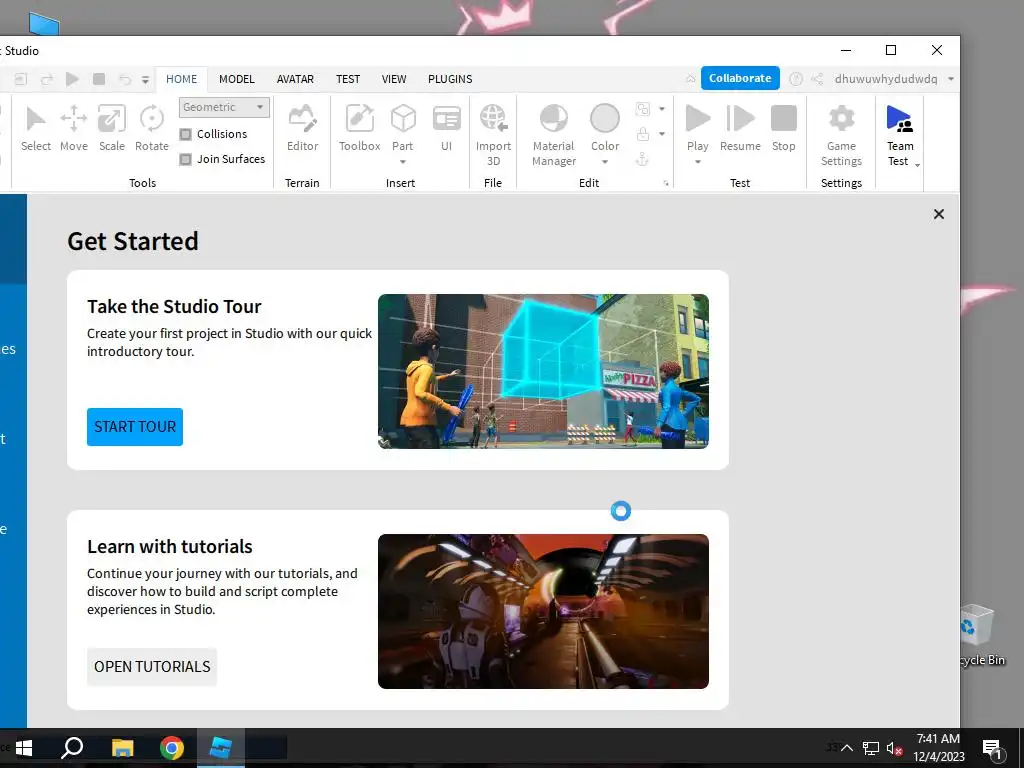Toggle the Join Surfaces checkbox

pyautogui.click(x=185, y=159)
